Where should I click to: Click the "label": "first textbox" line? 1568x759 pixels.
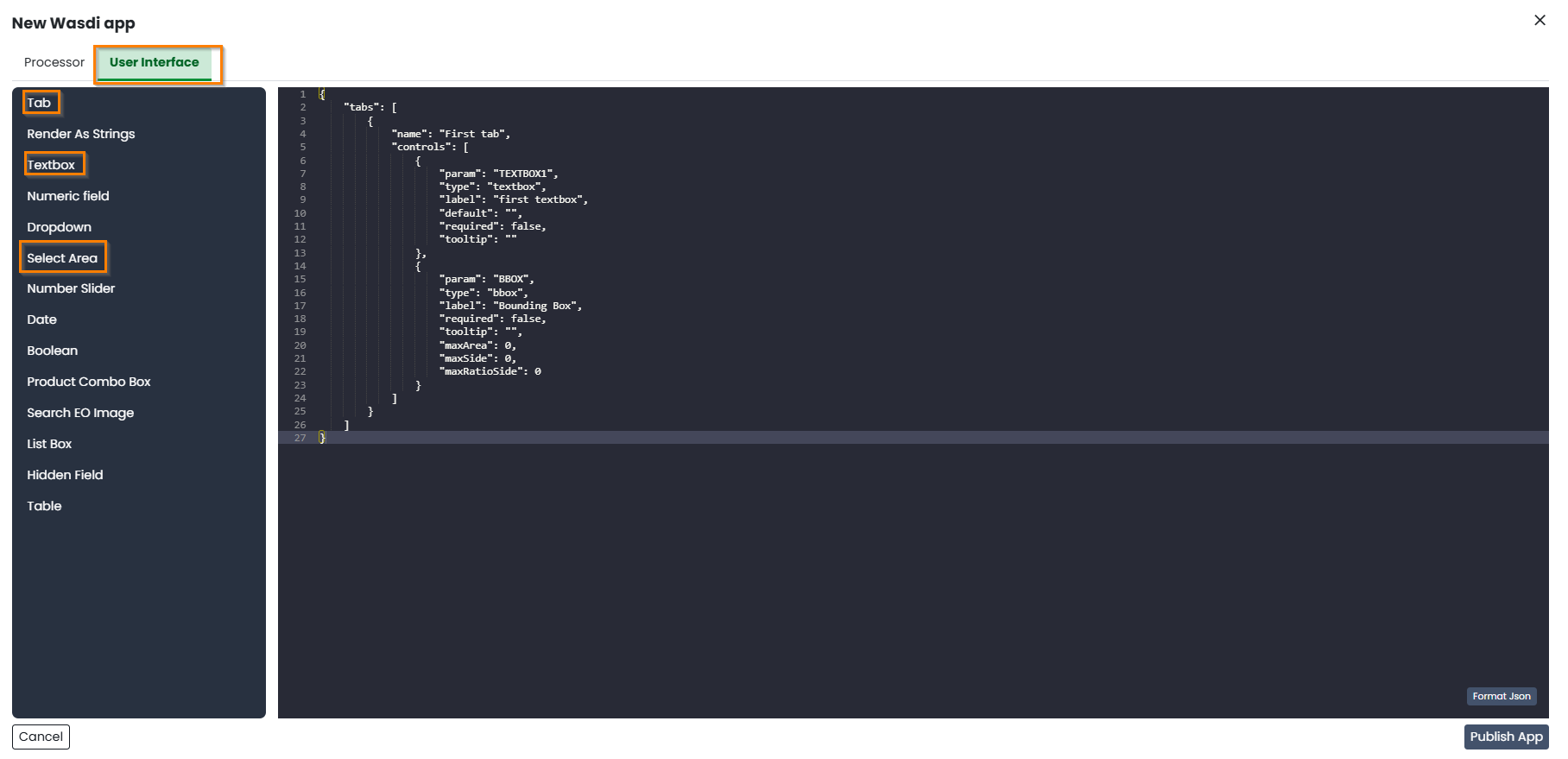coord(513,199)
